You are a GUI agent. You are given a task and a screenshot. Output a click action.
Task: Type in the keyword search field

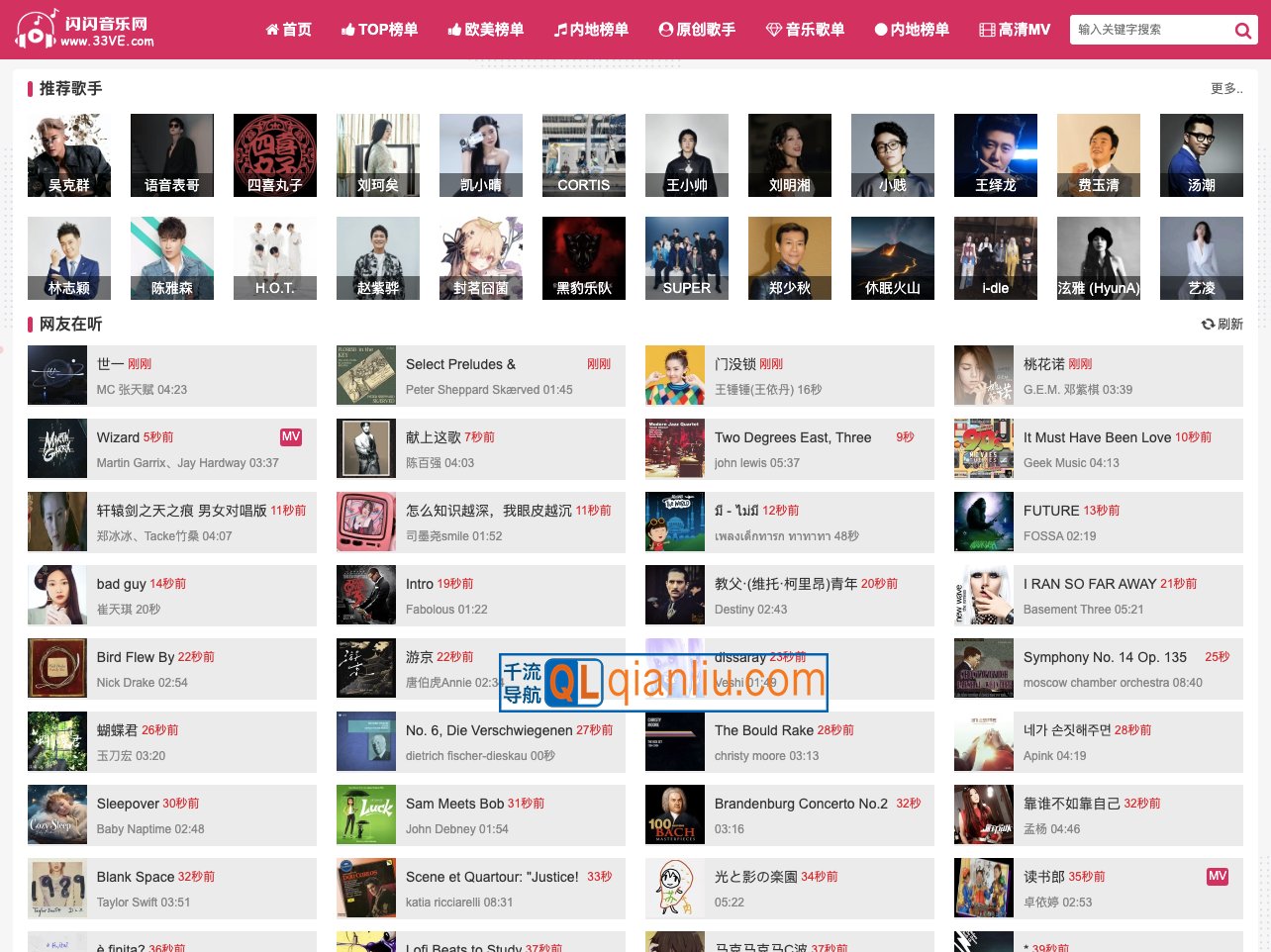click(x=1148, y=30)
